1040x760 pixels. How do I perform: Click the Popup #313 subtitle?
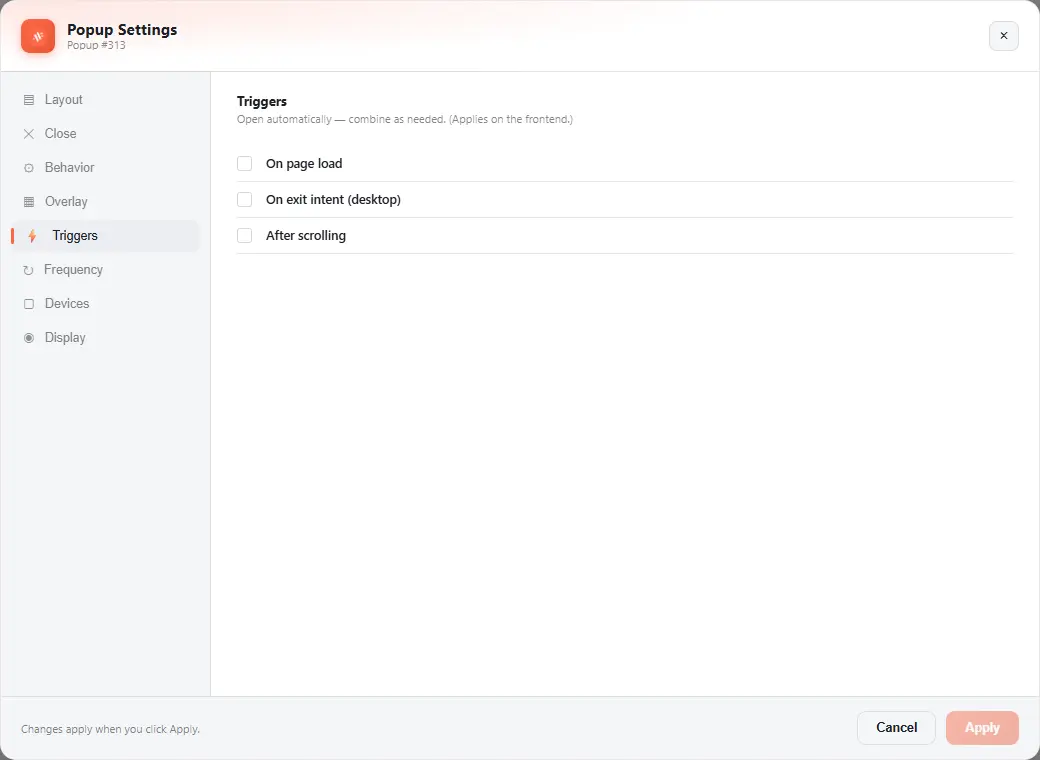(96, 45)
